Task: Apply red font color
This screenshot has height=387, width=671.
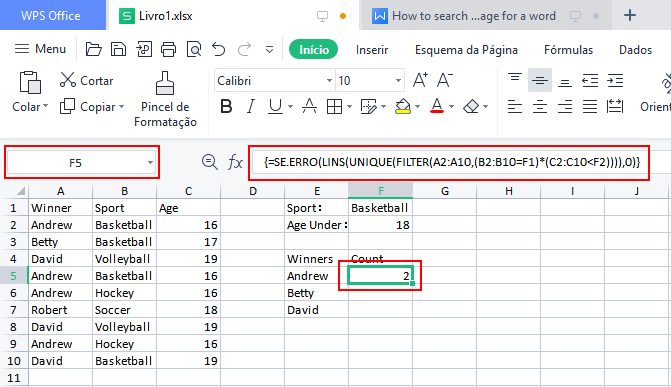Action: tap(437, 106)
